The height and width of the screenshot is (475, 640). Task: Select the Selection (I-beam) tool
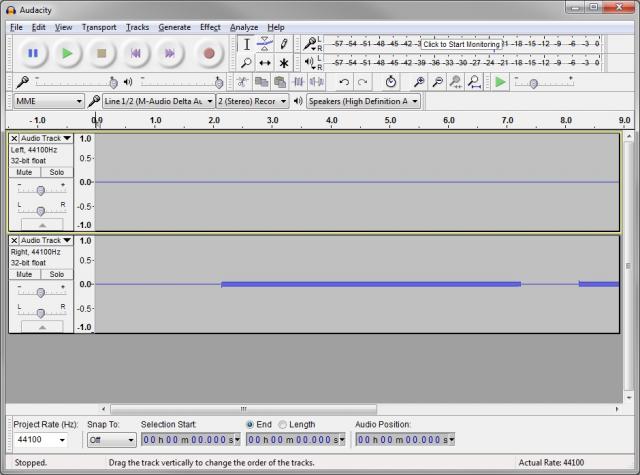click(x=246, y=44)
